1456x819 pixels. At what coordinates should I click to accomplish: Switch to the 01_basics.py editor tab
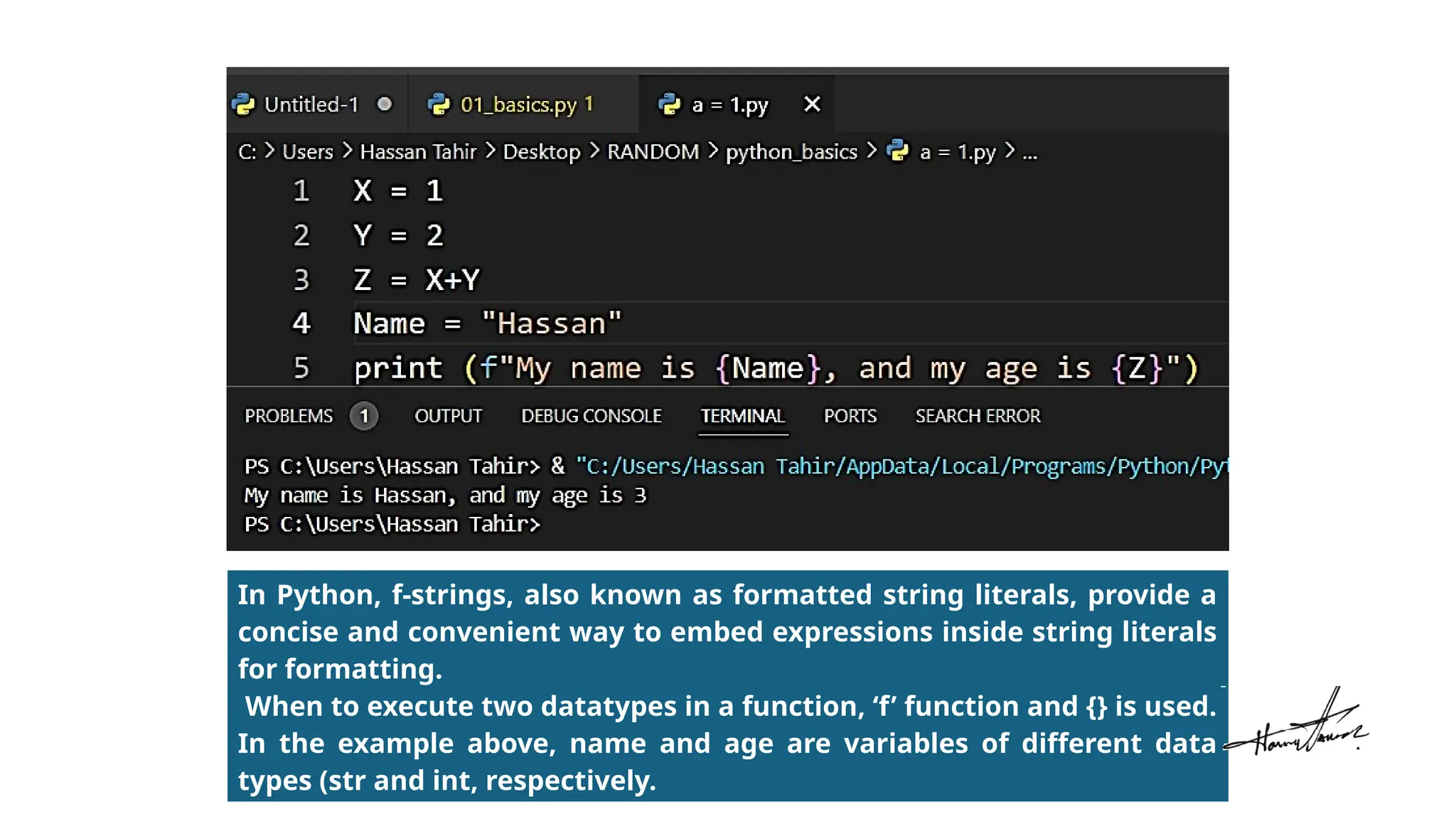coord(518,105)
